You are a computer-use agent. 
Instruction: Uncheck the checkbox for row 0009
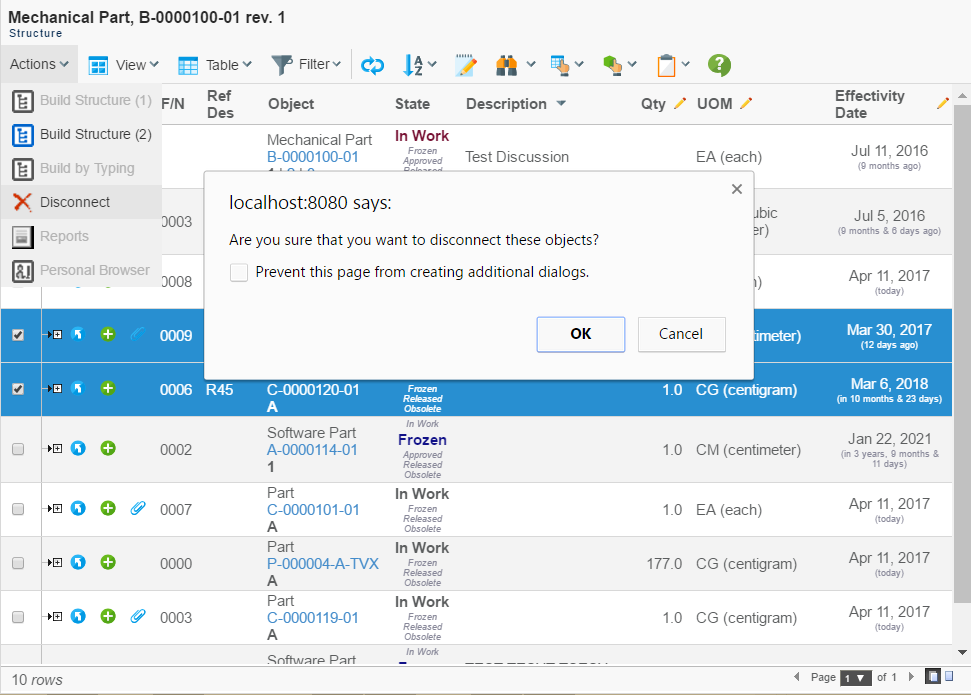[x=18, y=335]
